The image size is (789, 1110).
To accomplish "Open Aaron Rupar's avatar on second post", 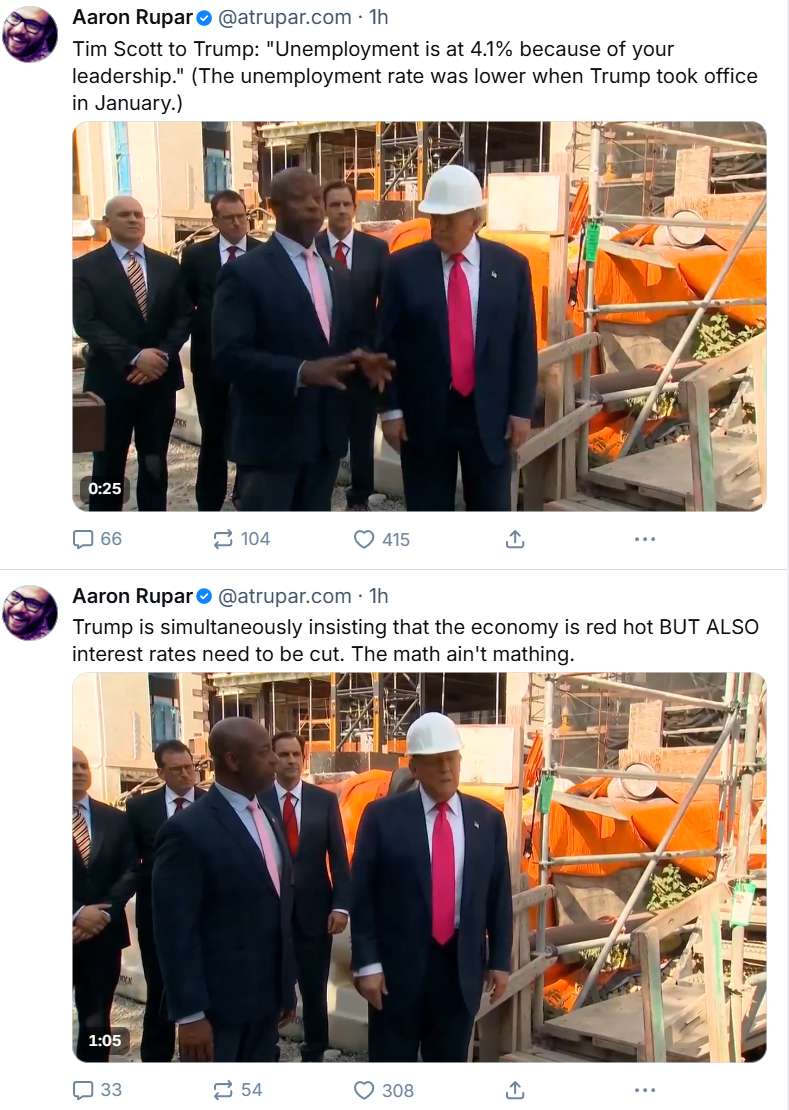I will tap(30, 613).
